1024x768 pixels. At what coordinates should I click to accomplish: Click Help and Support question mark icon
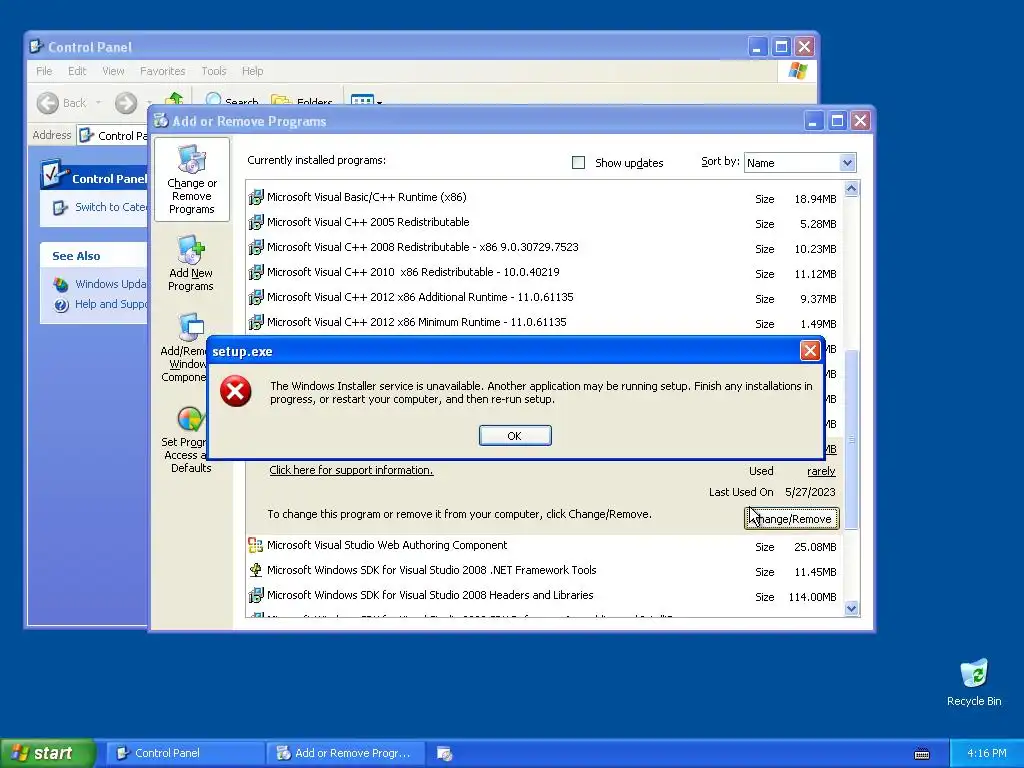pos(61,305)
